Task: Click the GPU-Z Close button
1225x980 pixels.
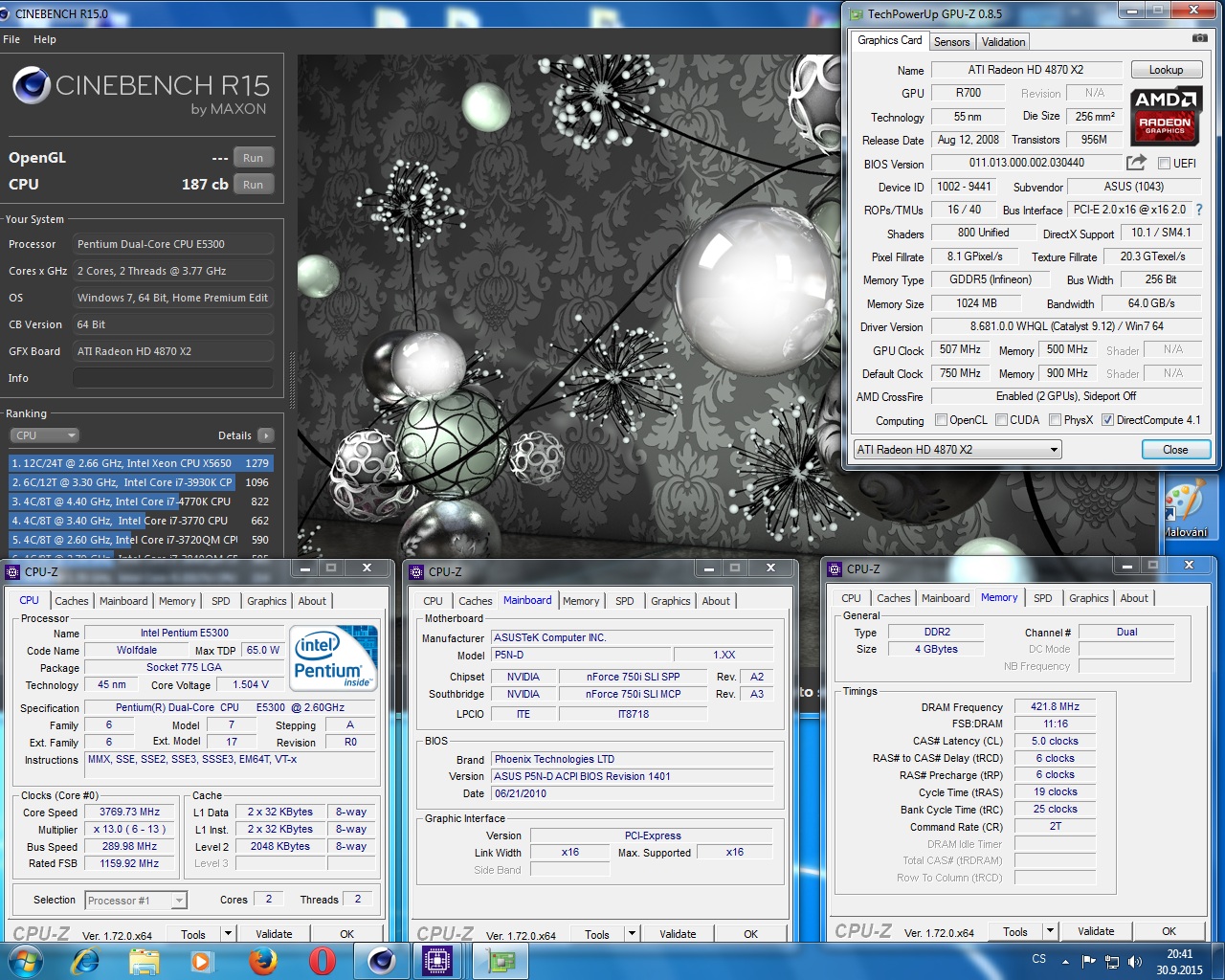Action: coord(1175,450)
